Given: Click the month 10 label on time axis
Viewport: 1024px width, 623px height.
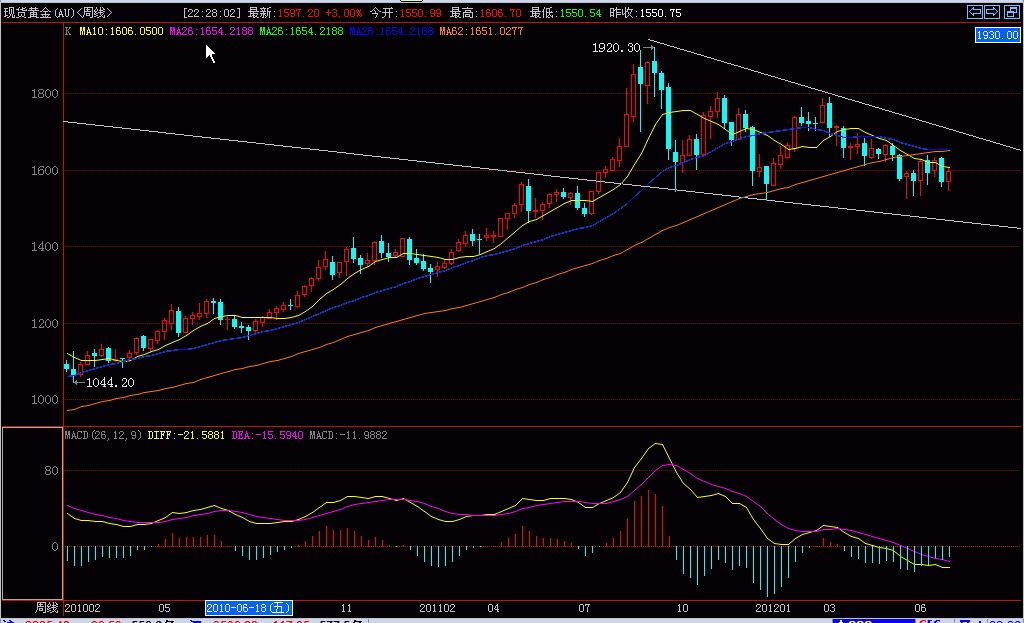Looking at the screenshot, I should pyautogui.click(x=682, y=608).
